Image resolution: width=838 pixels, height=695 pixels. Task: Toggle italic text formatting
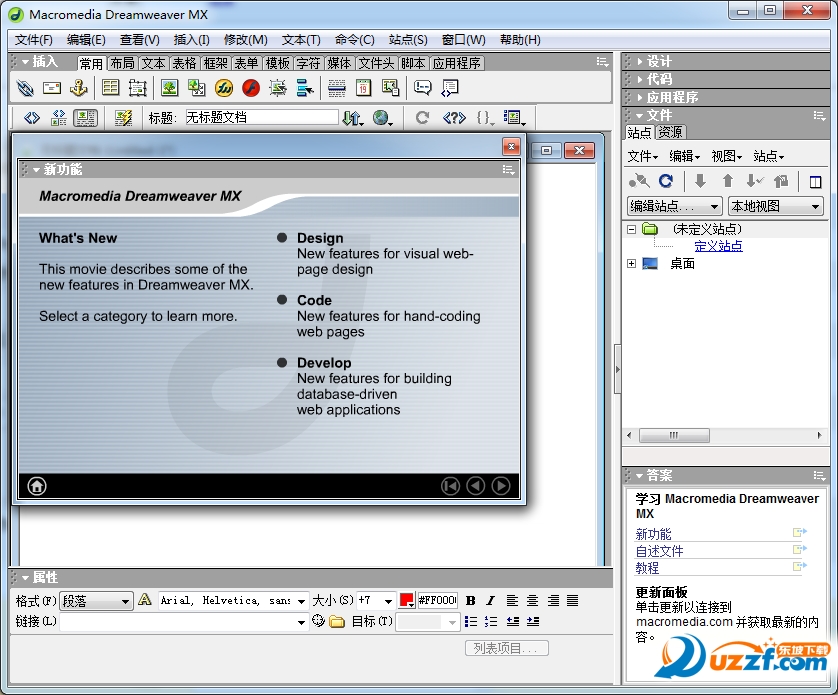491,600
